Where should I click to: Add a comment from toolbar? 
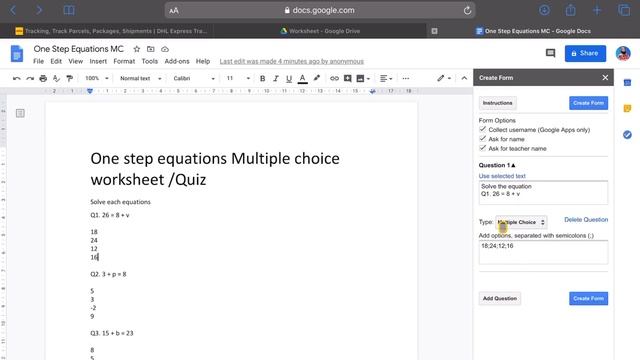click(x=347, y=78)
